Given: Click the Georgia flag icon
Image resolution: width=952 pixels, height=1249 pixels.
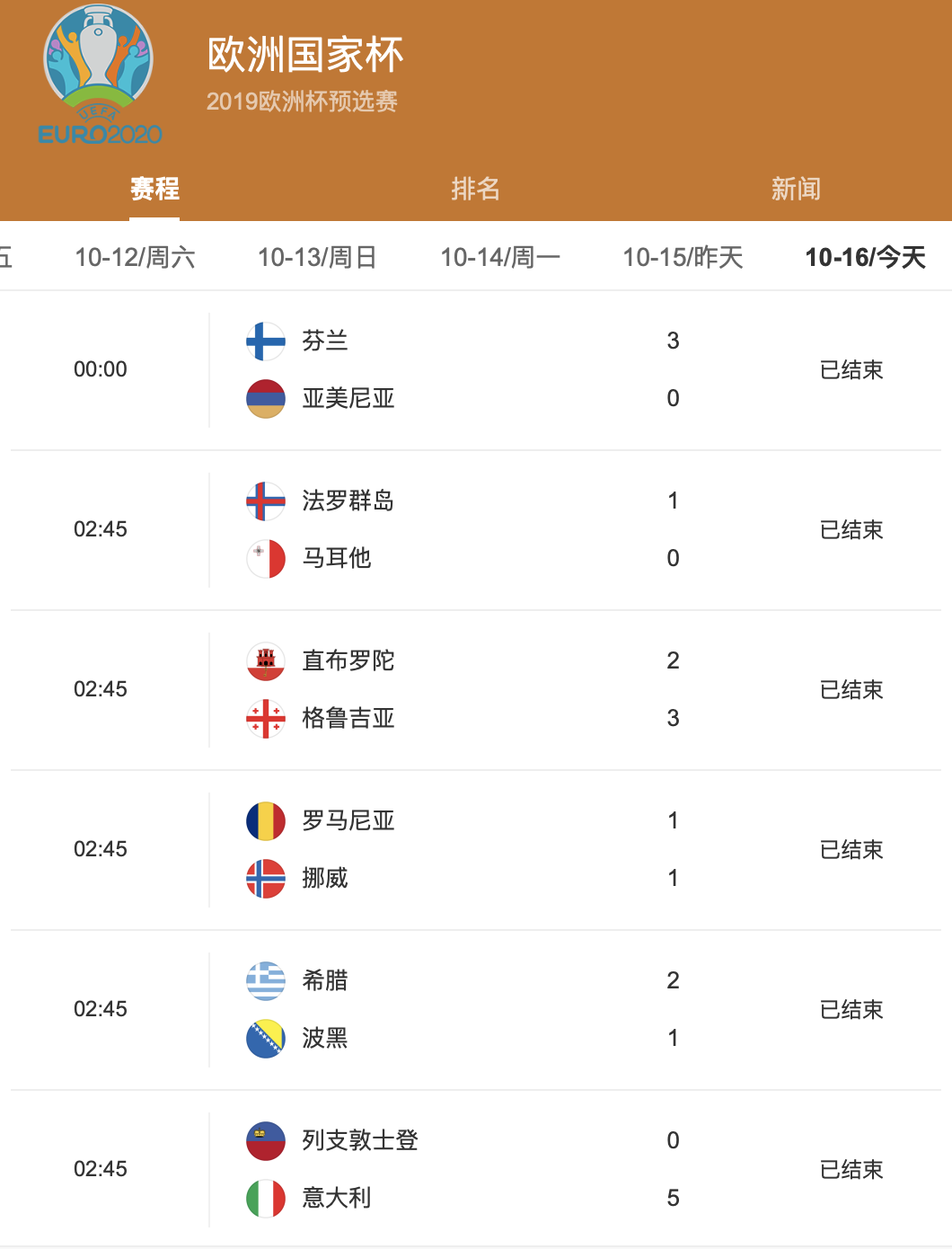Looking at the screenshot, I should point(265,719).
